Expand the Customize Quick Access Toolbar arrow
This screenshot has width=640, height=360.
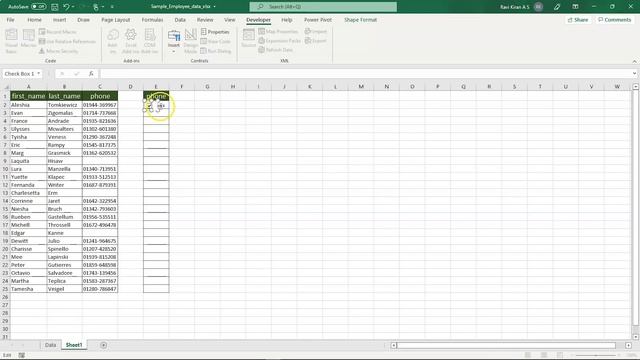[112, 7]
